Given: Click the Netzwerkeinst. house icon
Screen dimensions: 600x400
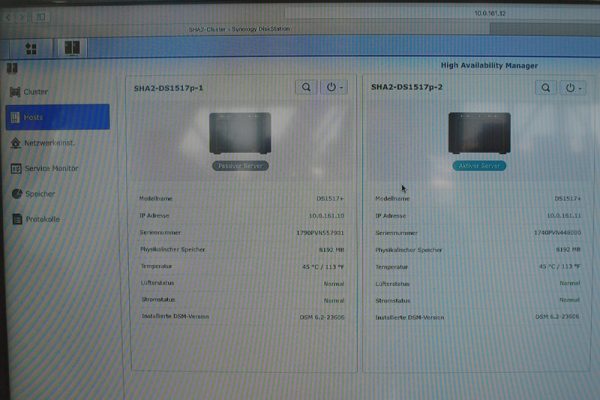Looking at the screenshot, I should [x=15, y=143].
